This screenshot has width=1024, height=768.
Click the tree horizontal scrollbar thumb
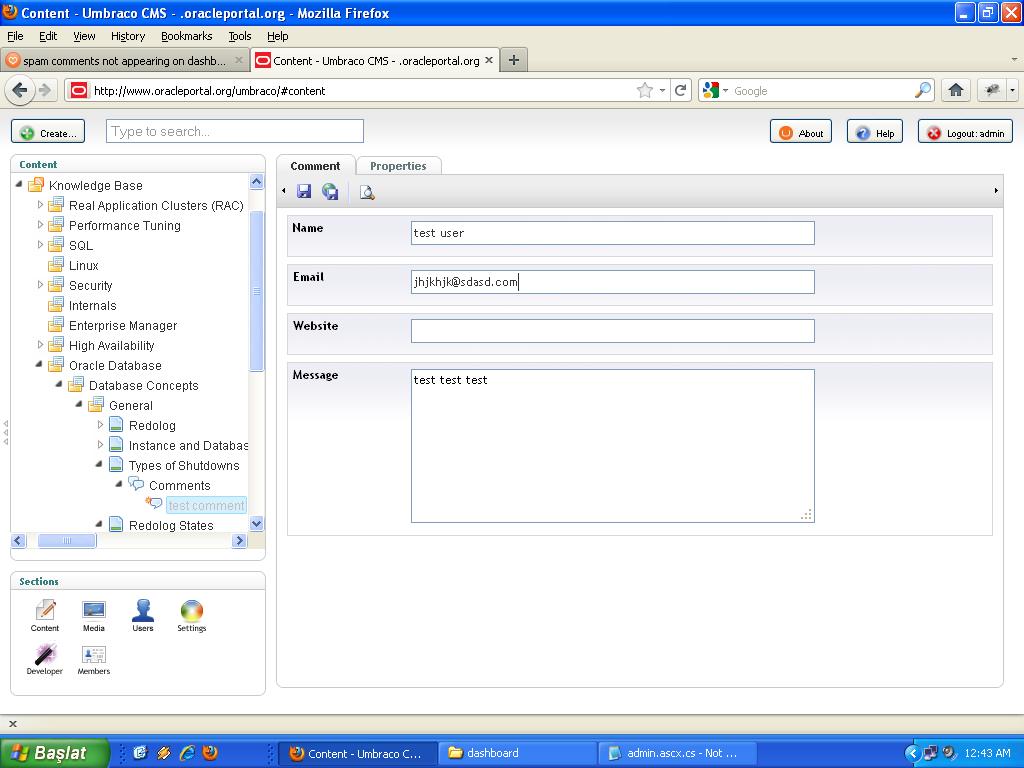(x=67, y=540)
